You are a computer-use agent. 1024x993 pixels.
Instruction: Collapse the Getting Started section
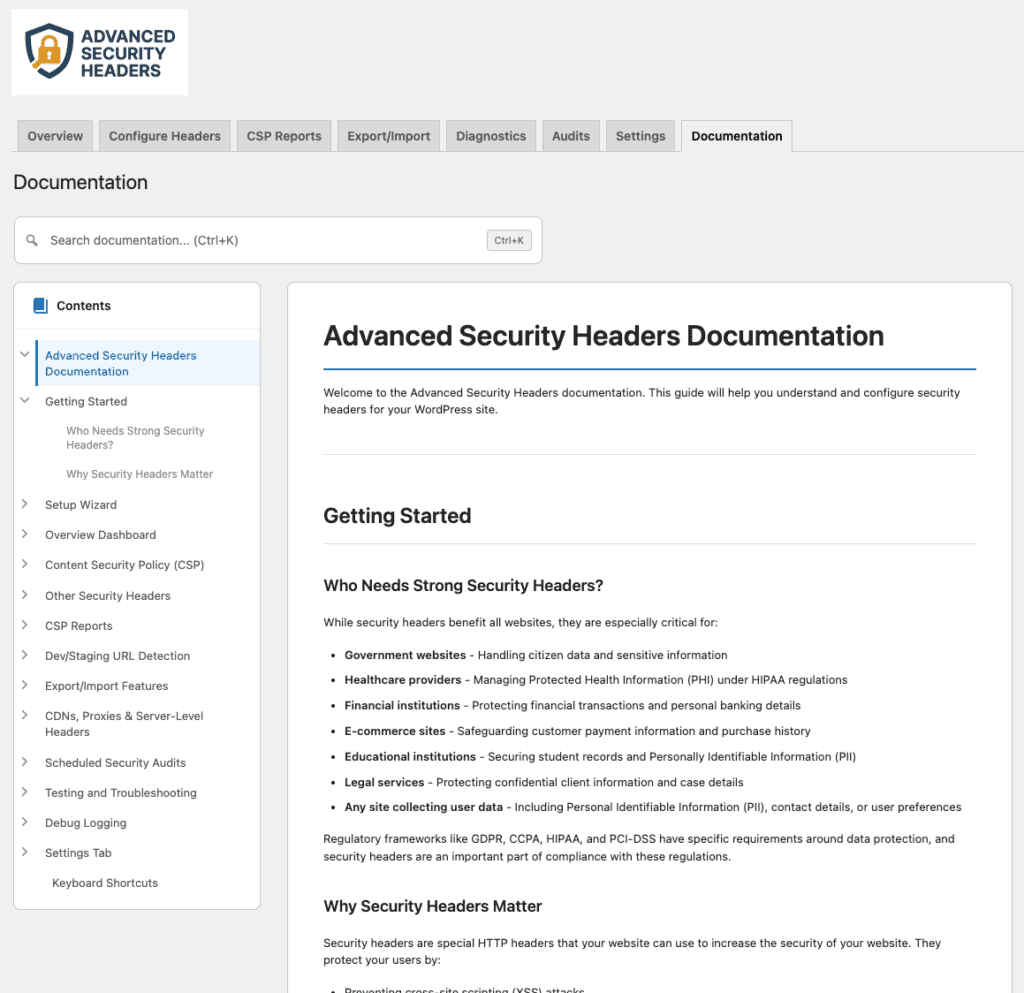(24, 401)
